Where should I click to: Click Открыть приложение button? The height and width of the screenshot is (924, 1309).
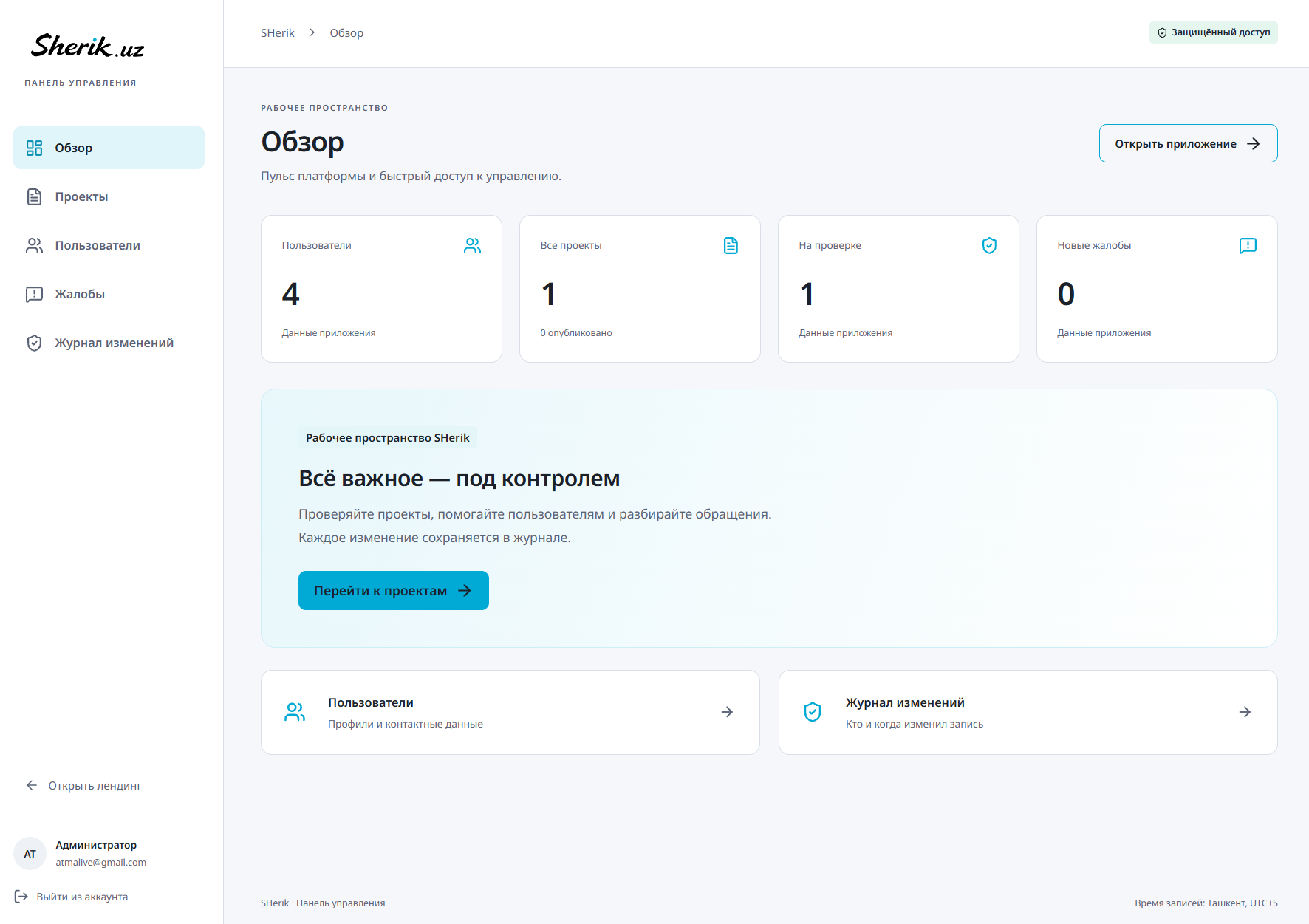1188,143
